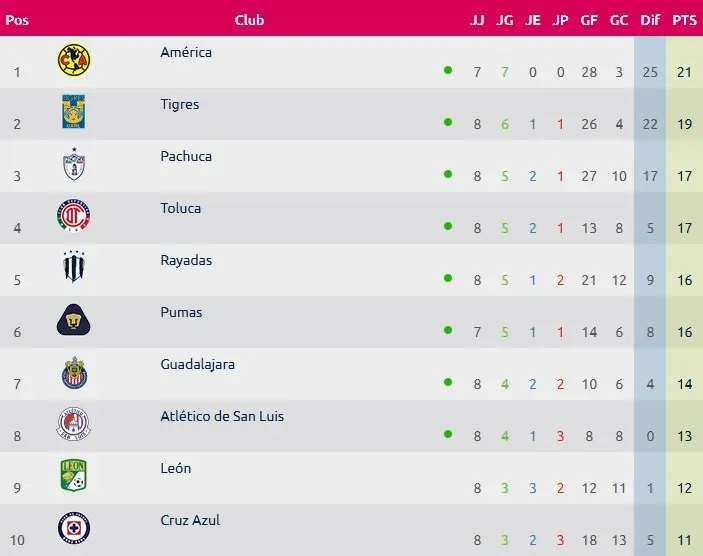Viewport: 703px width, 556px height.
Task: Click the Pumas club logo
Action: coord(74,320)
